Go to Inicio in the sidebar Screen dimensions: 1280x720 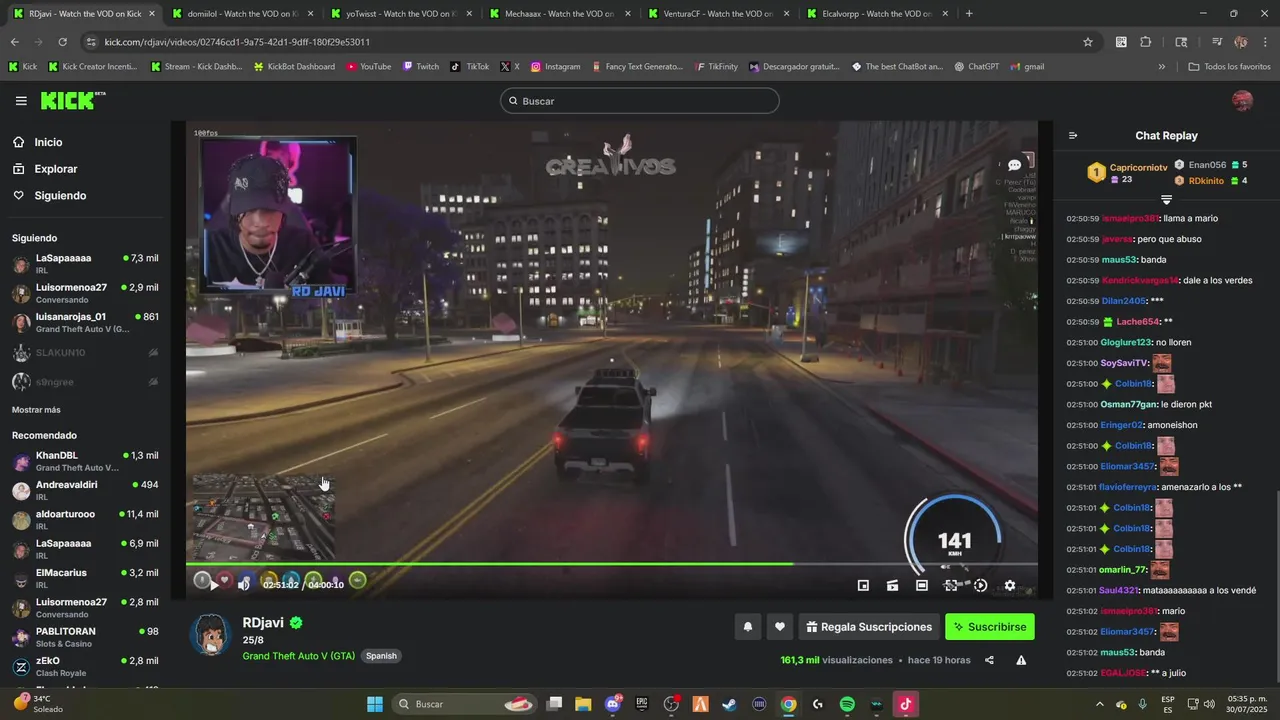[48, 142]
